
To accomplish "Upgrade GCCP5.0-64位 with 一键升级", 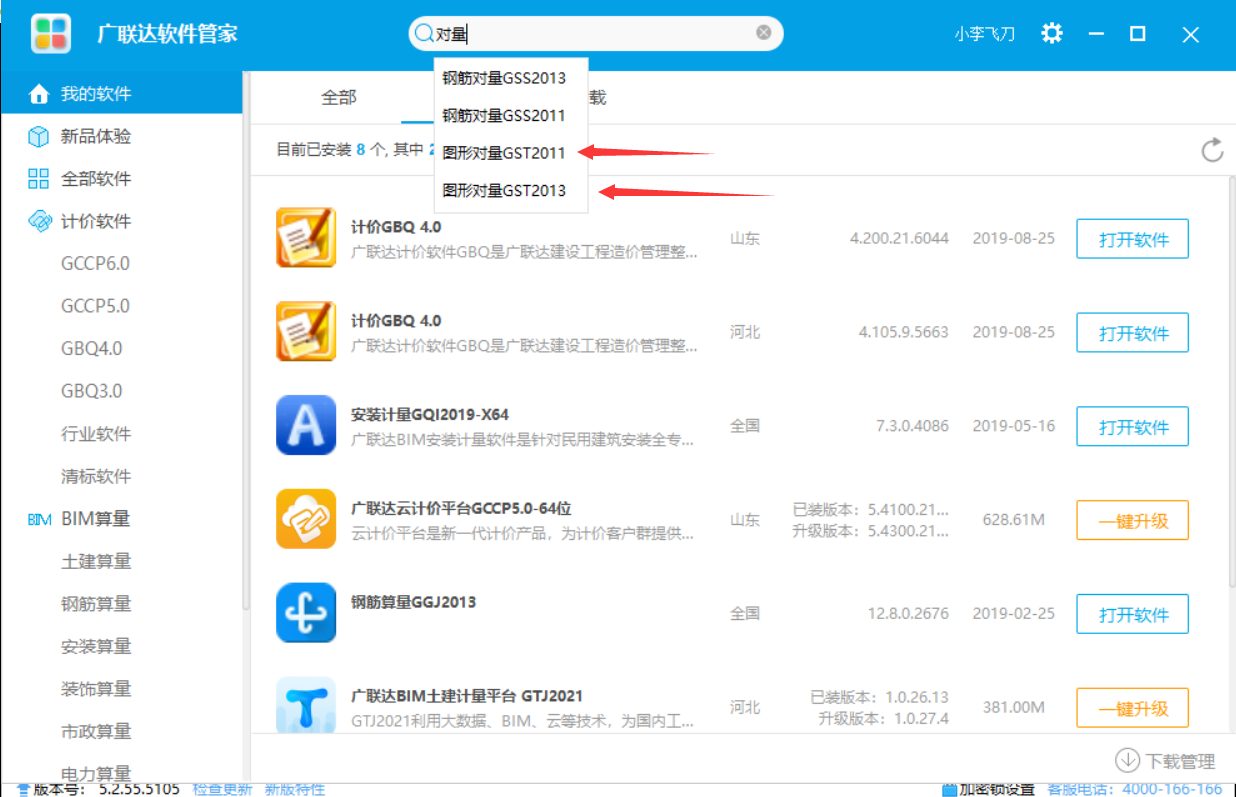I will (1132, 520).
